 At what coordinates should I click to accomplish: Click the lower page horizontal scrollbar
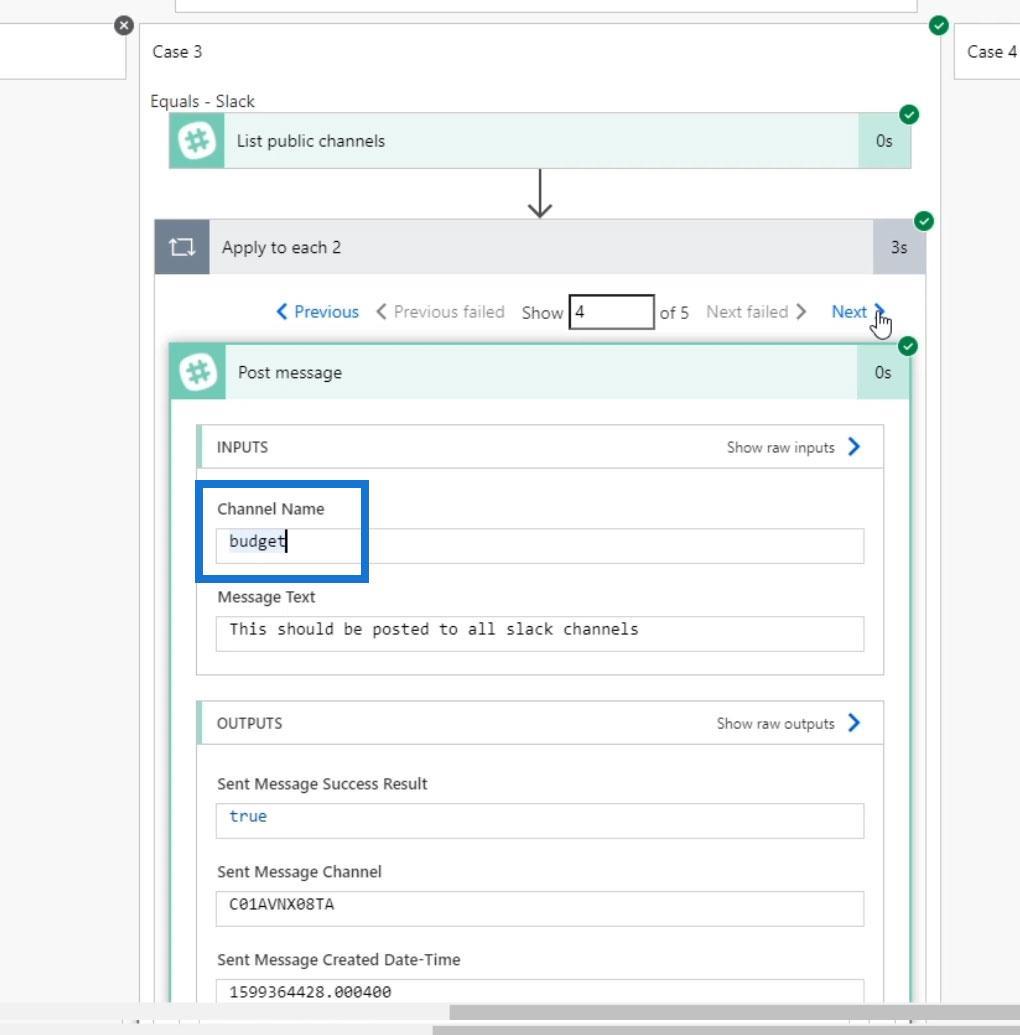pos(726,1030)
